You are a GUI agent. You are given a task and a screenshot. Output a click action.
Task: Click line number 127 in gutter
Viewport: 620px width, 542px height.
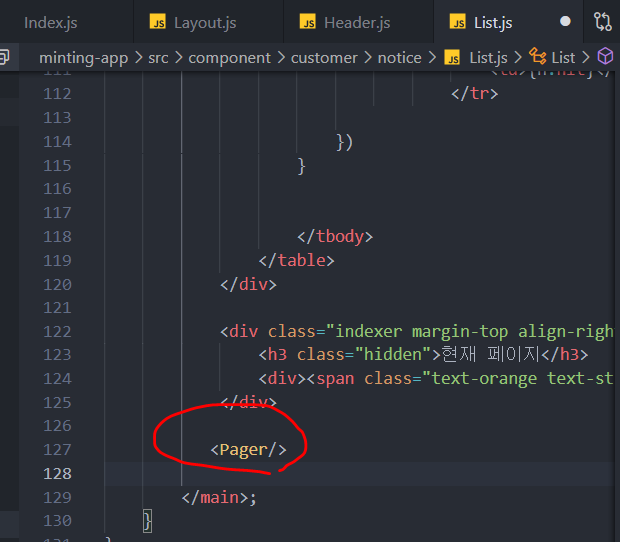coord(57,450)
